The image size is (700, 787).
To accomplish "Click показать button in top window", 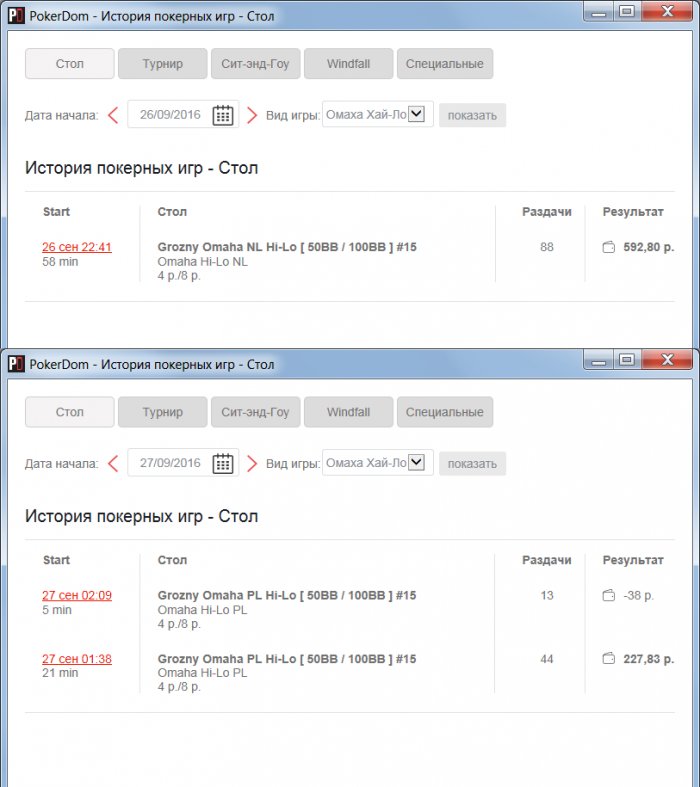I will tap(472, 115).
